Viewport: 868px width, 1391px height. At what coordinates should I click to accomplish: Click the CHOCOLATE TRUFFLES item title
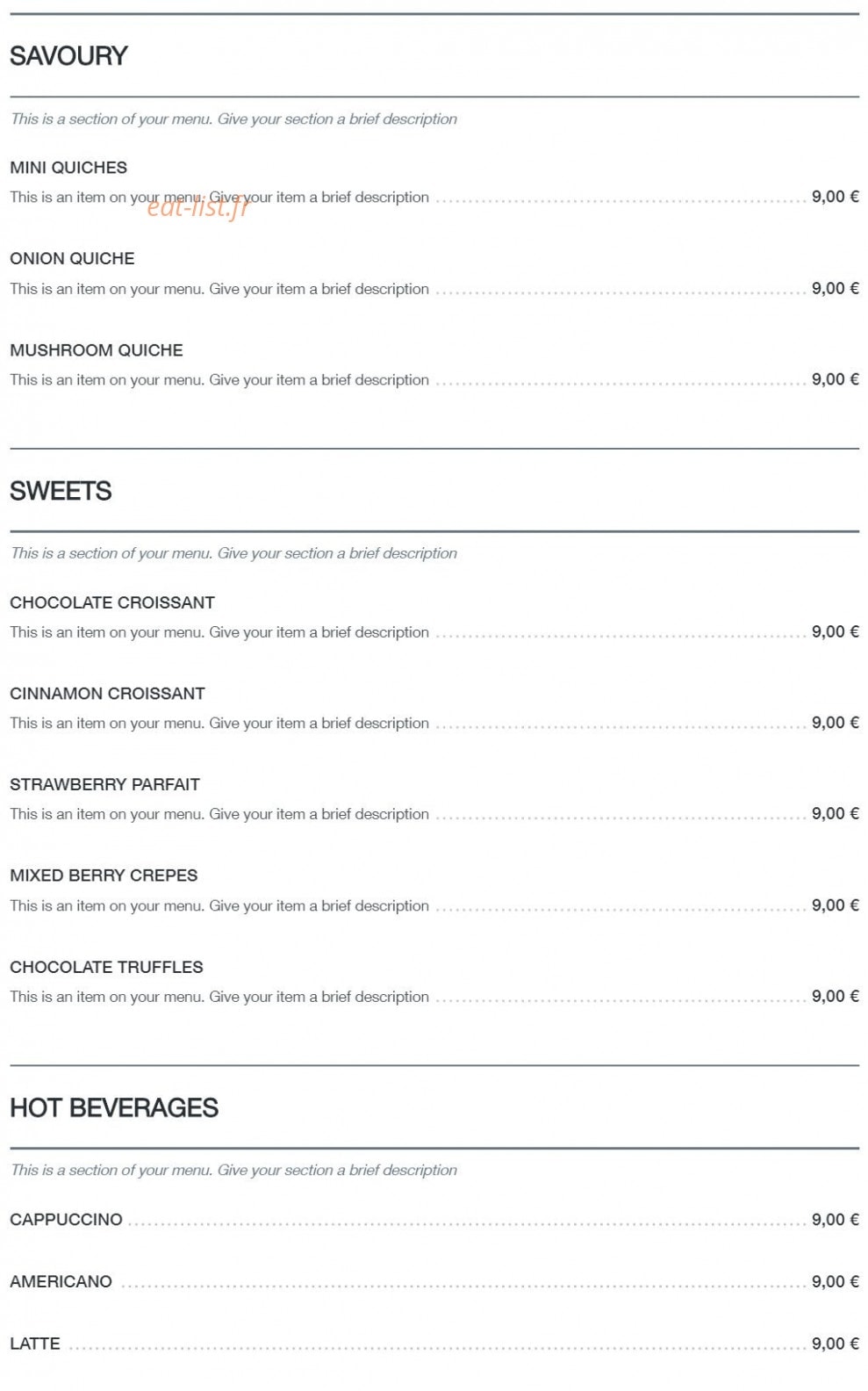(x=106, y=967)
